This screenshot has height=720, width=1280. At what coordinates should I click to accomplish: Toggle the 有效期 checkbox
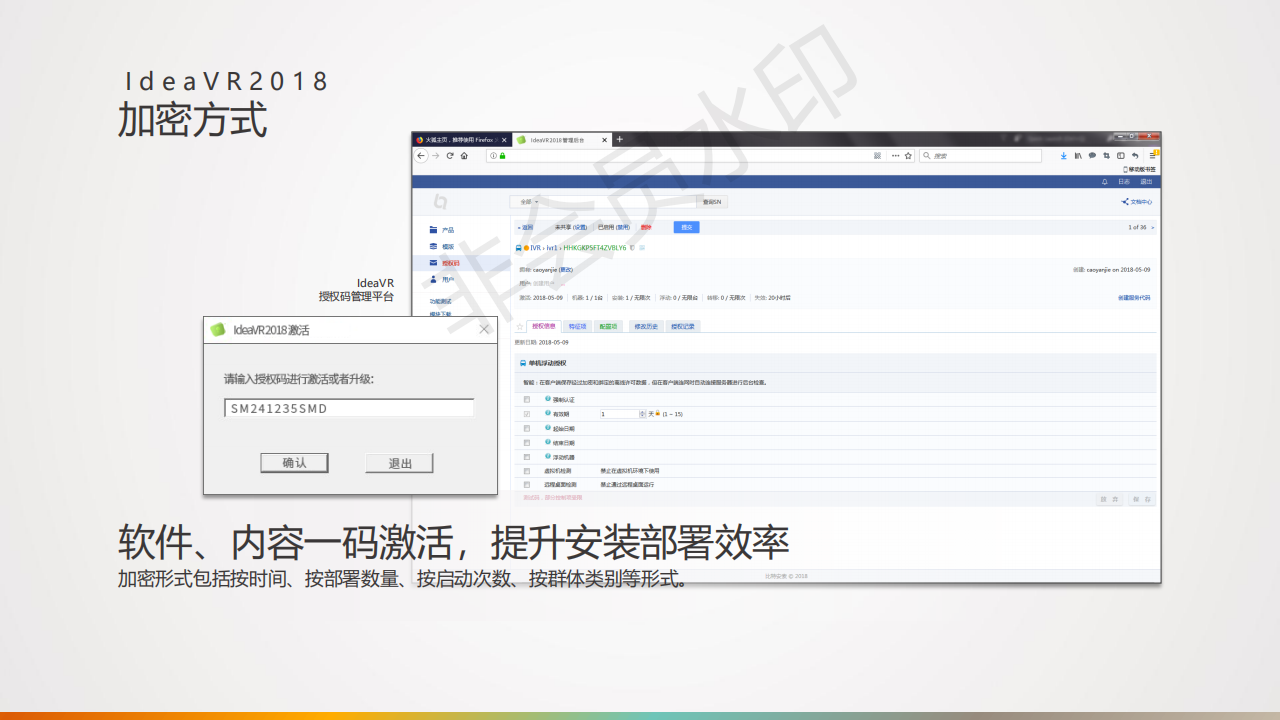click(527, 413)
